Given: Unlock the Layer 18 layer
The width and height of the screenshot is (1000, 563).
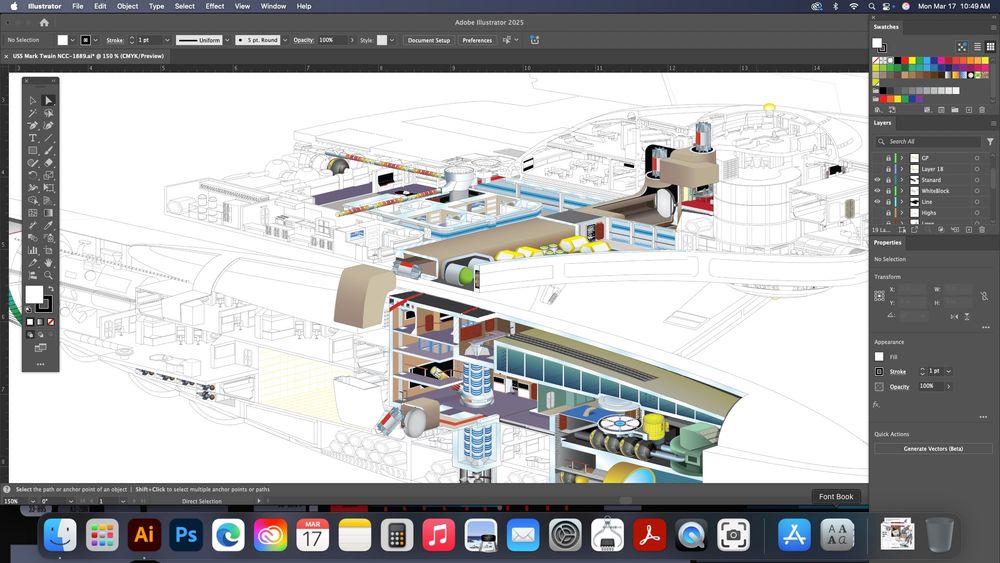Looking at the screenshot, I should tap(888, 169).
